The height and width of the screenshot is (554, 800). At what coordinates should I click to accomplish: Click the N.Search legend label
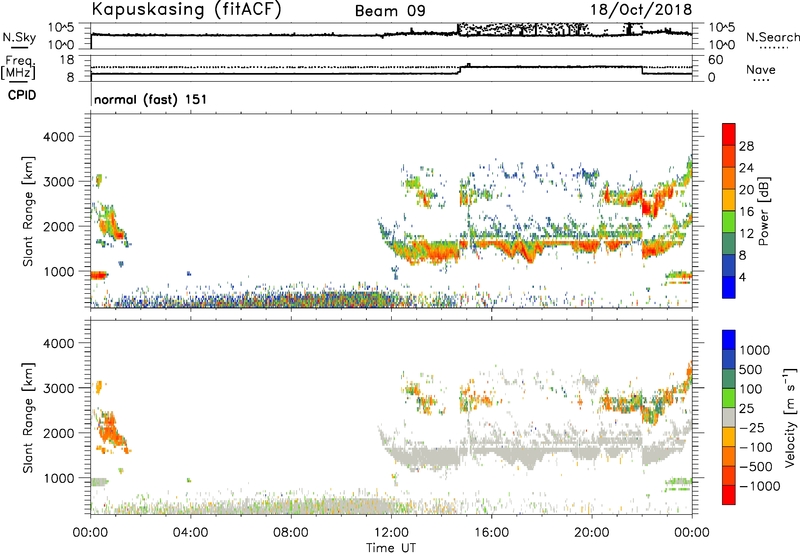click(772, 37)
